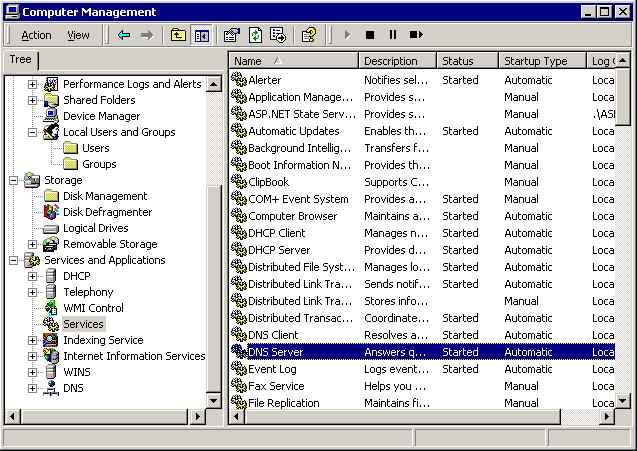Select the COM+ Event System row
This screenshot has height=451, width=637.
422,199
